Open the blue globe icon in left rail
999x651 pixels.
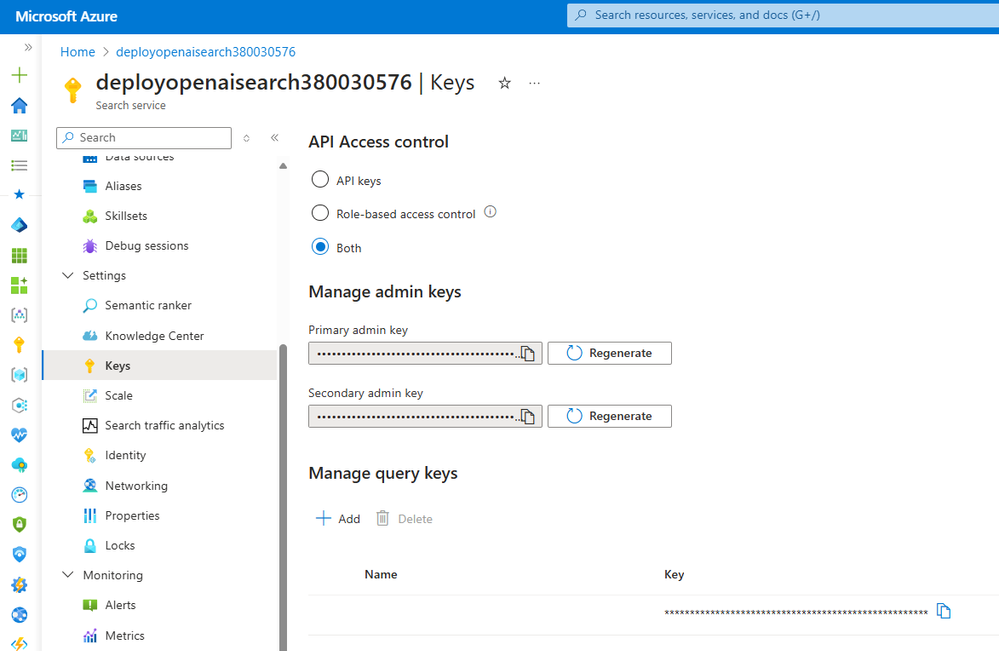tap(20, 615)
